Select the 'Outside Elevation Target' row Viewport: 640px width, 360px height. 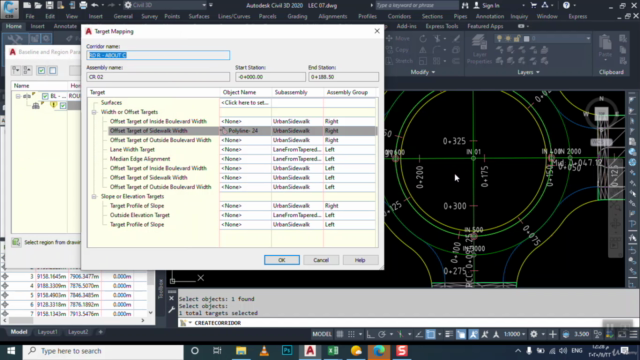(x=232, y=215)
